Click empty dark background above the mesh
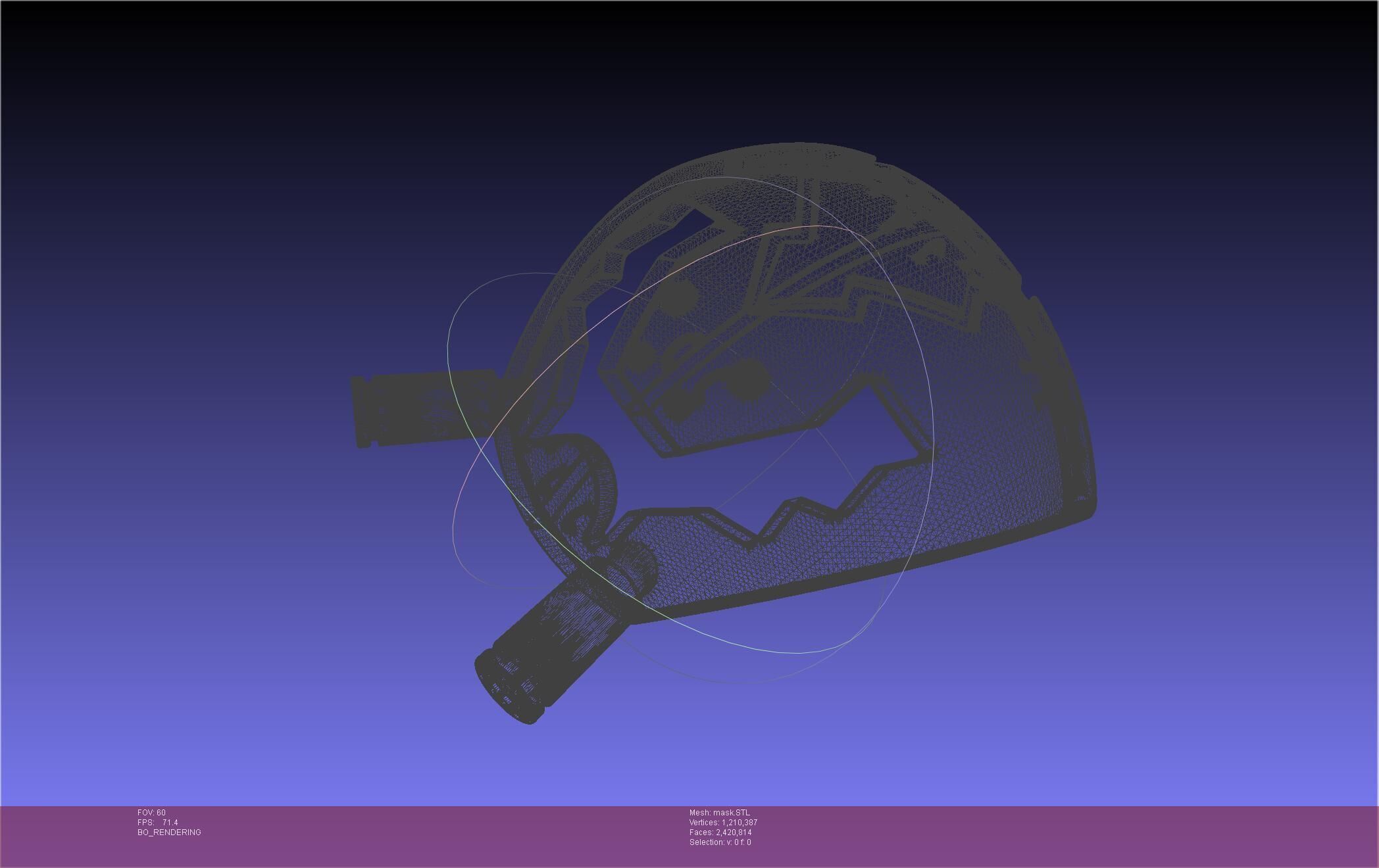 pos(658,66)
